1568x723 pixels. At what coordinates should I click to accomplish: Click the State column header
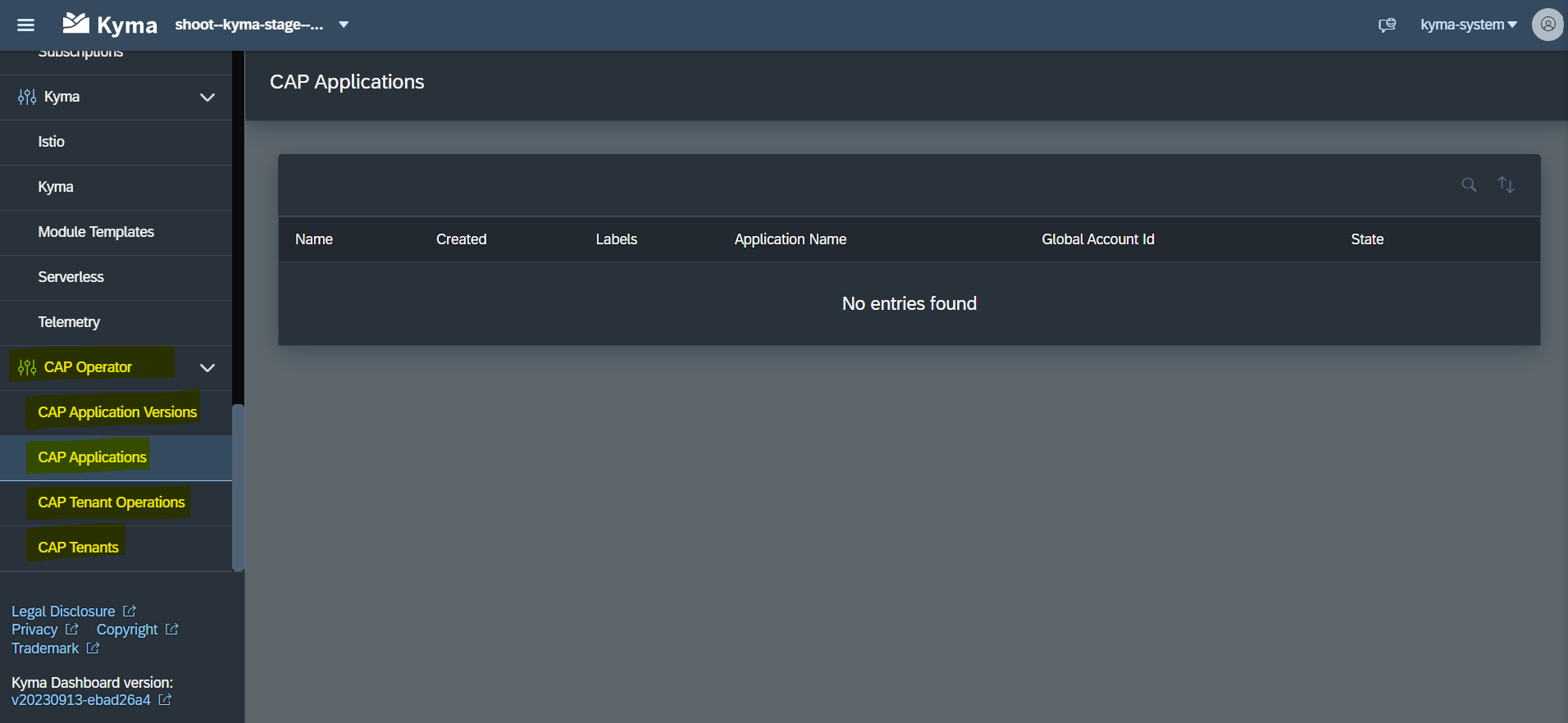tap(1367, 239)
